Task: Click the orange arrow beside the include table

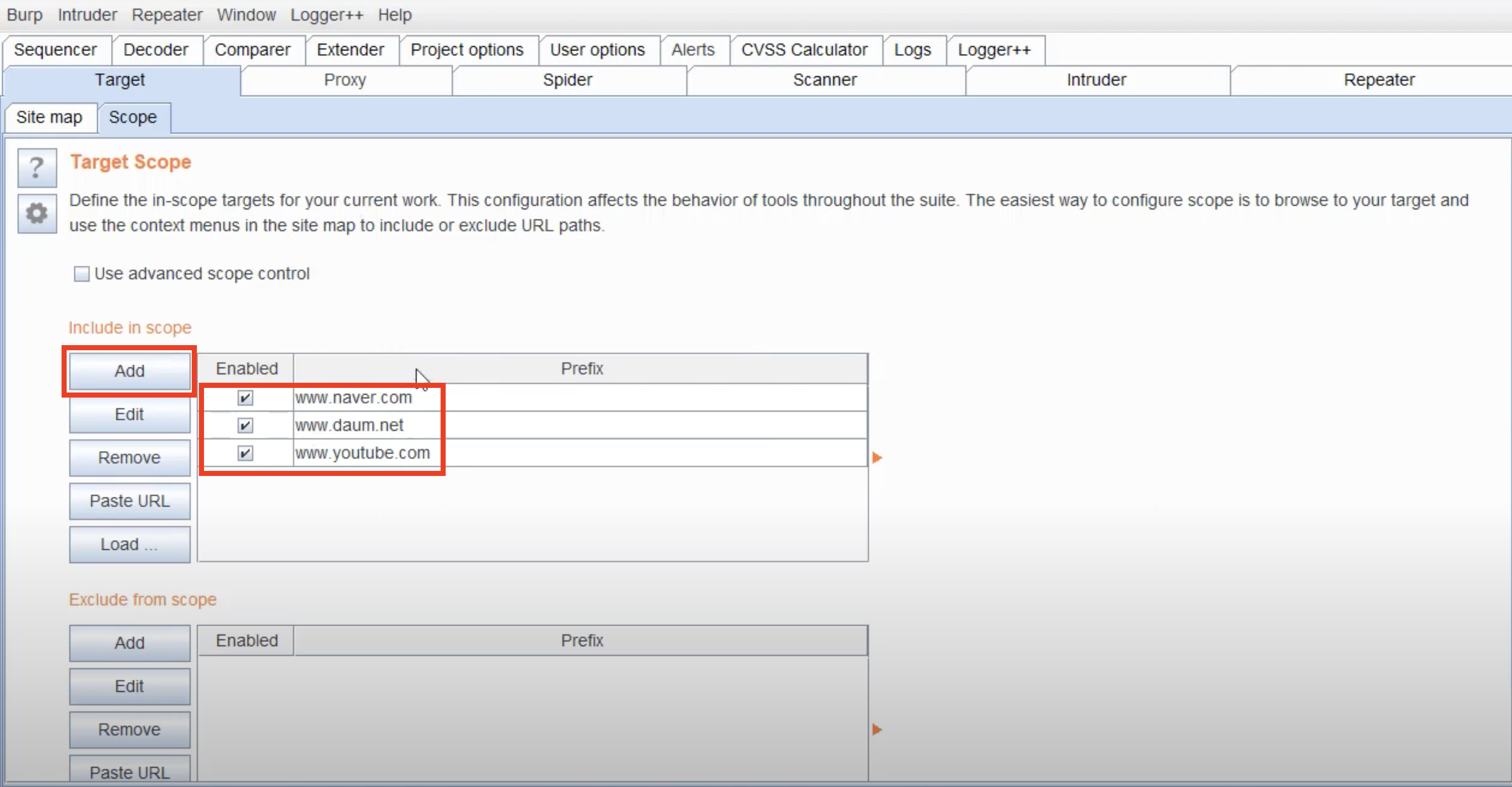Action: (x=877, y=458)
